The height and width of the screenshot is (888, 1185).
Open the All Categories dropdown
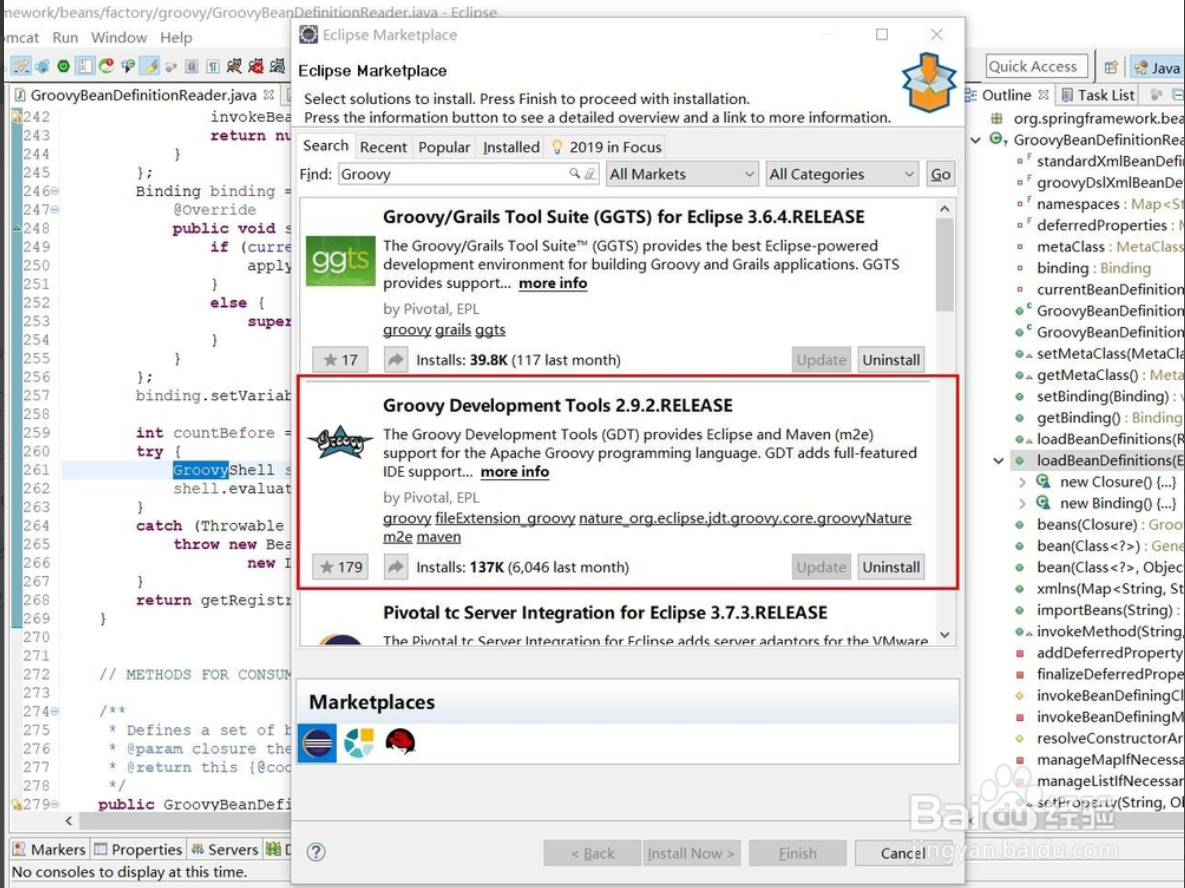pos(842,174)
